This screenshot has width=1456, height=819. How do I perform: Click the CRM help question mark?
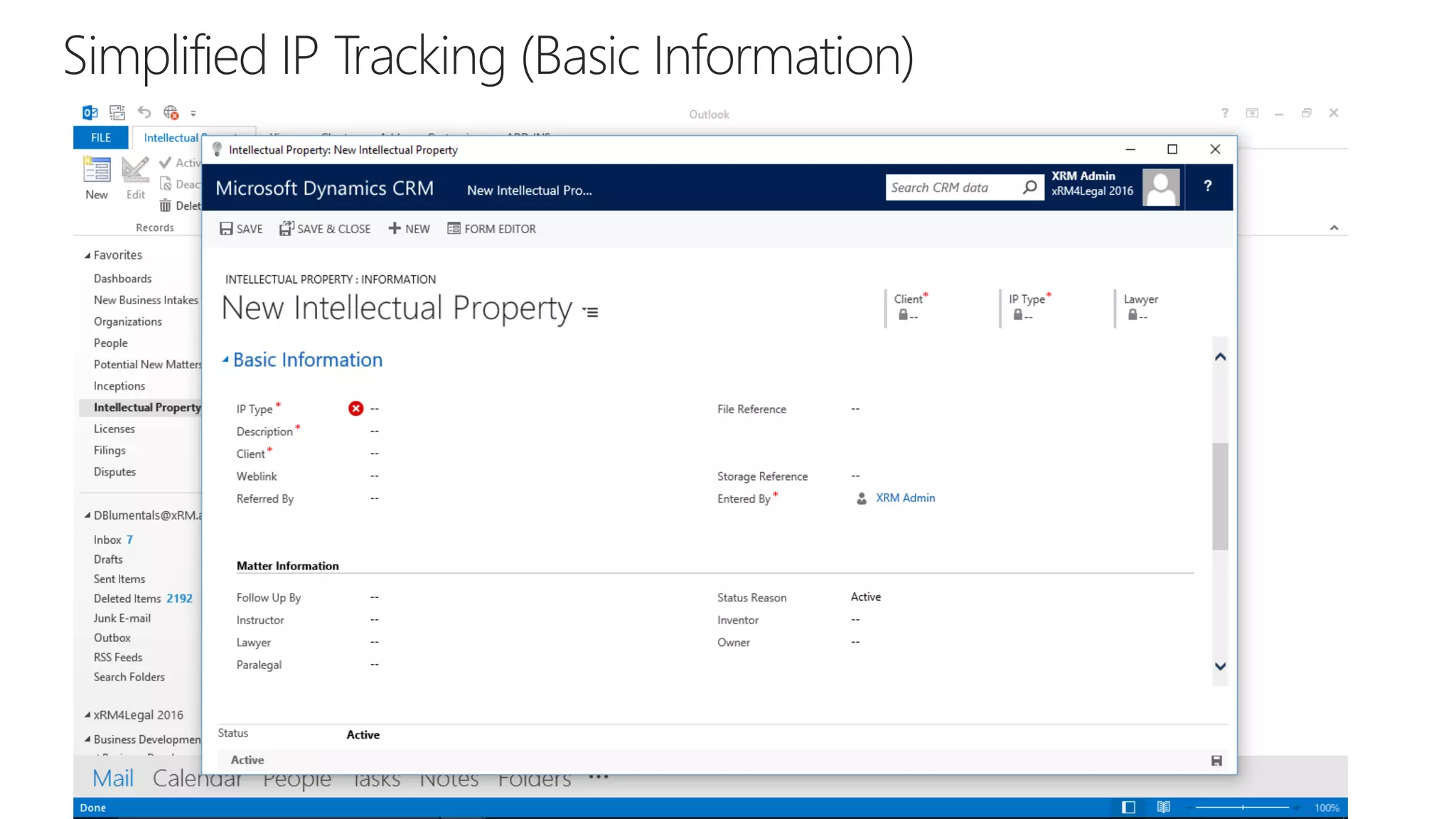(x=1207, y=186)
